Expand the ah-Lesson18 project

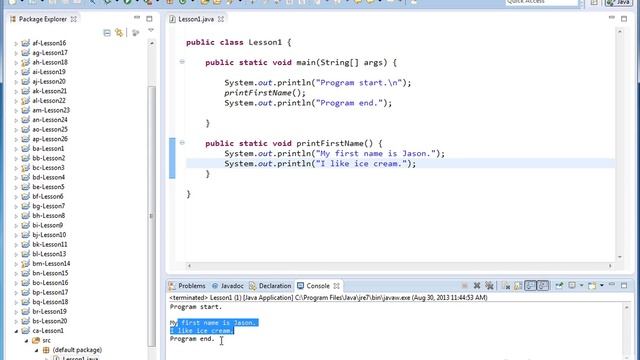click(x=16, y=62)
